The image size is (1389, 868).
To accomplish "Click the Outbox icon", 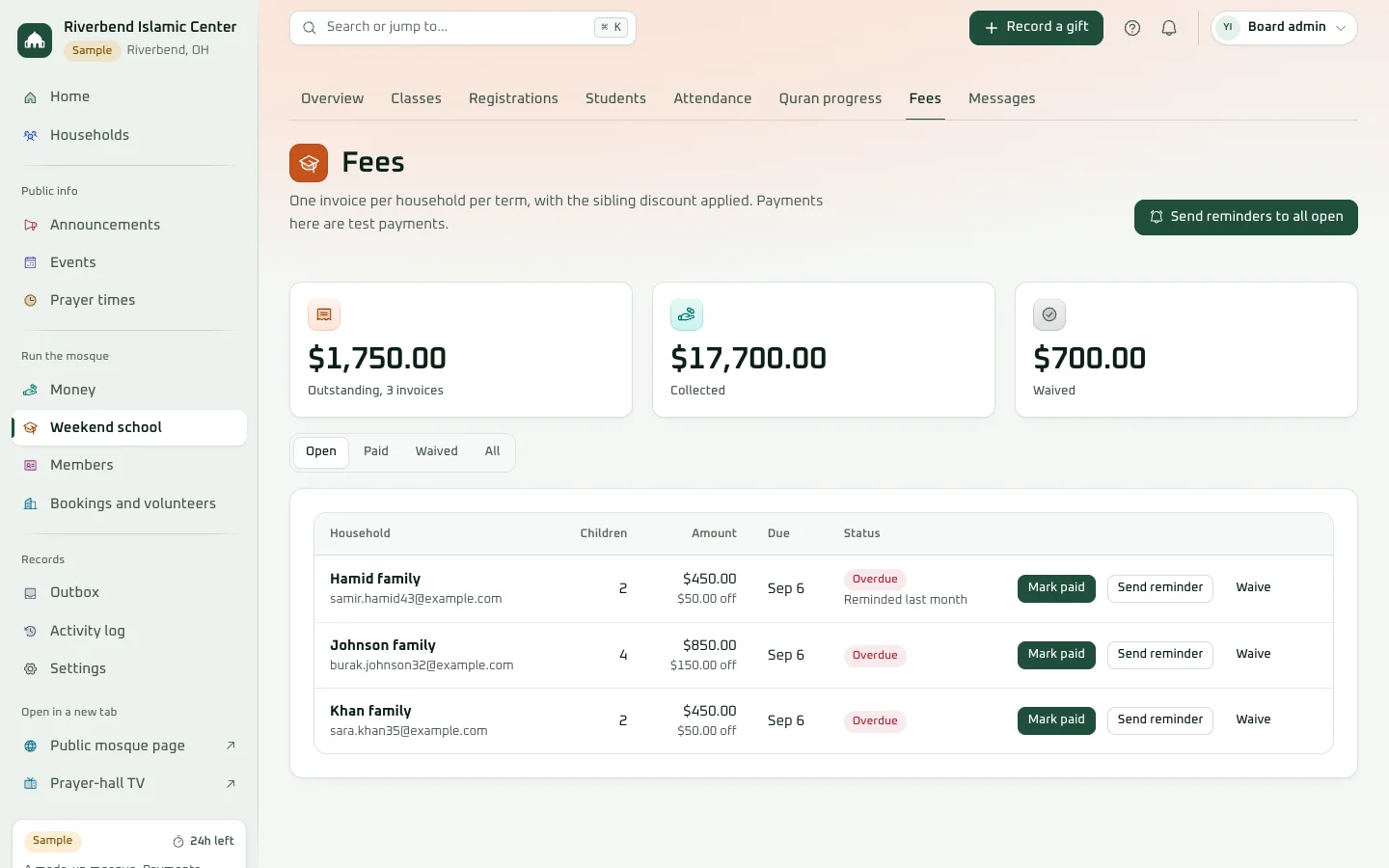I will click(x=31, y=593).
